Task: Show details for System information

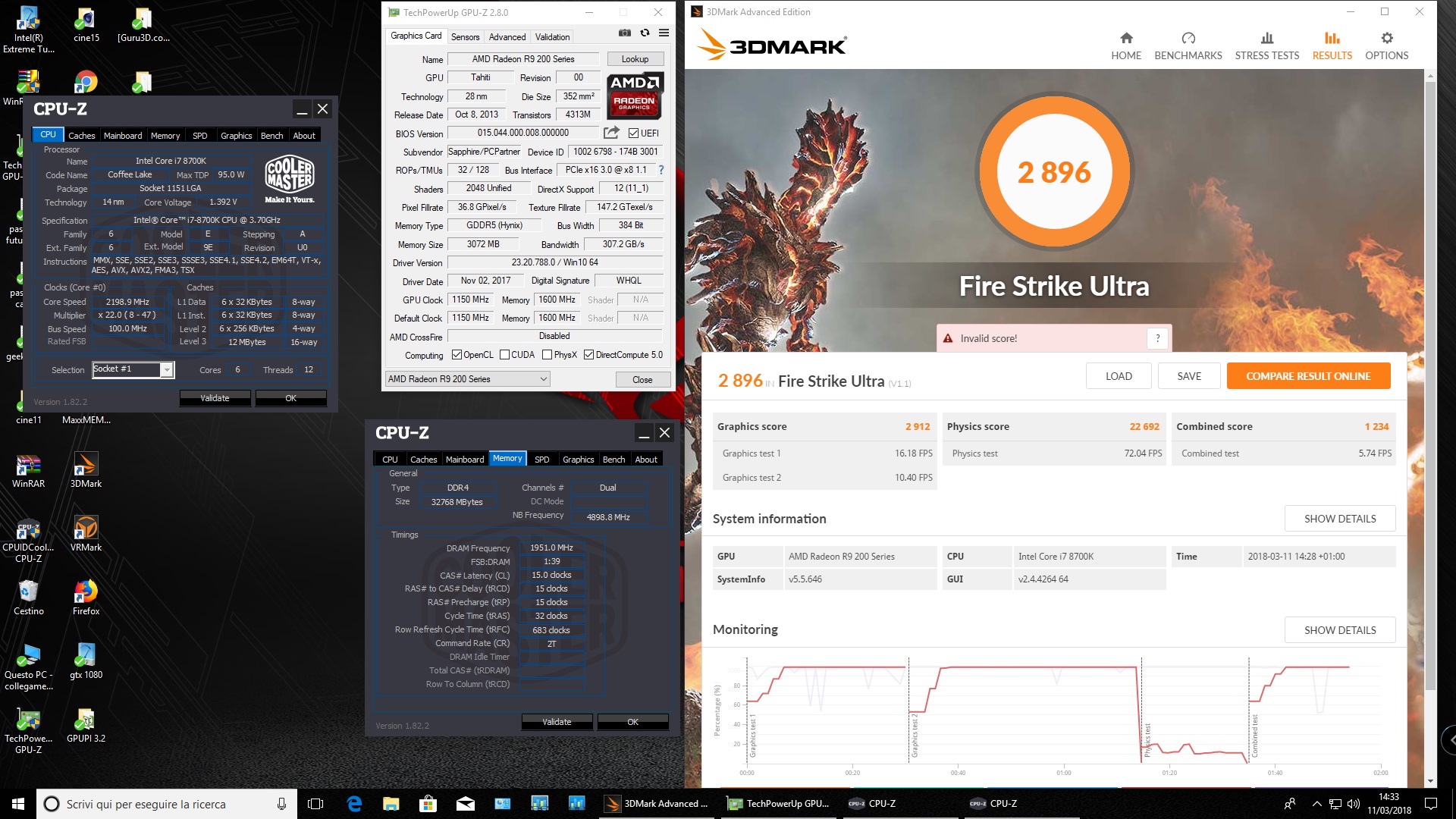Action: coord(1340,519)
